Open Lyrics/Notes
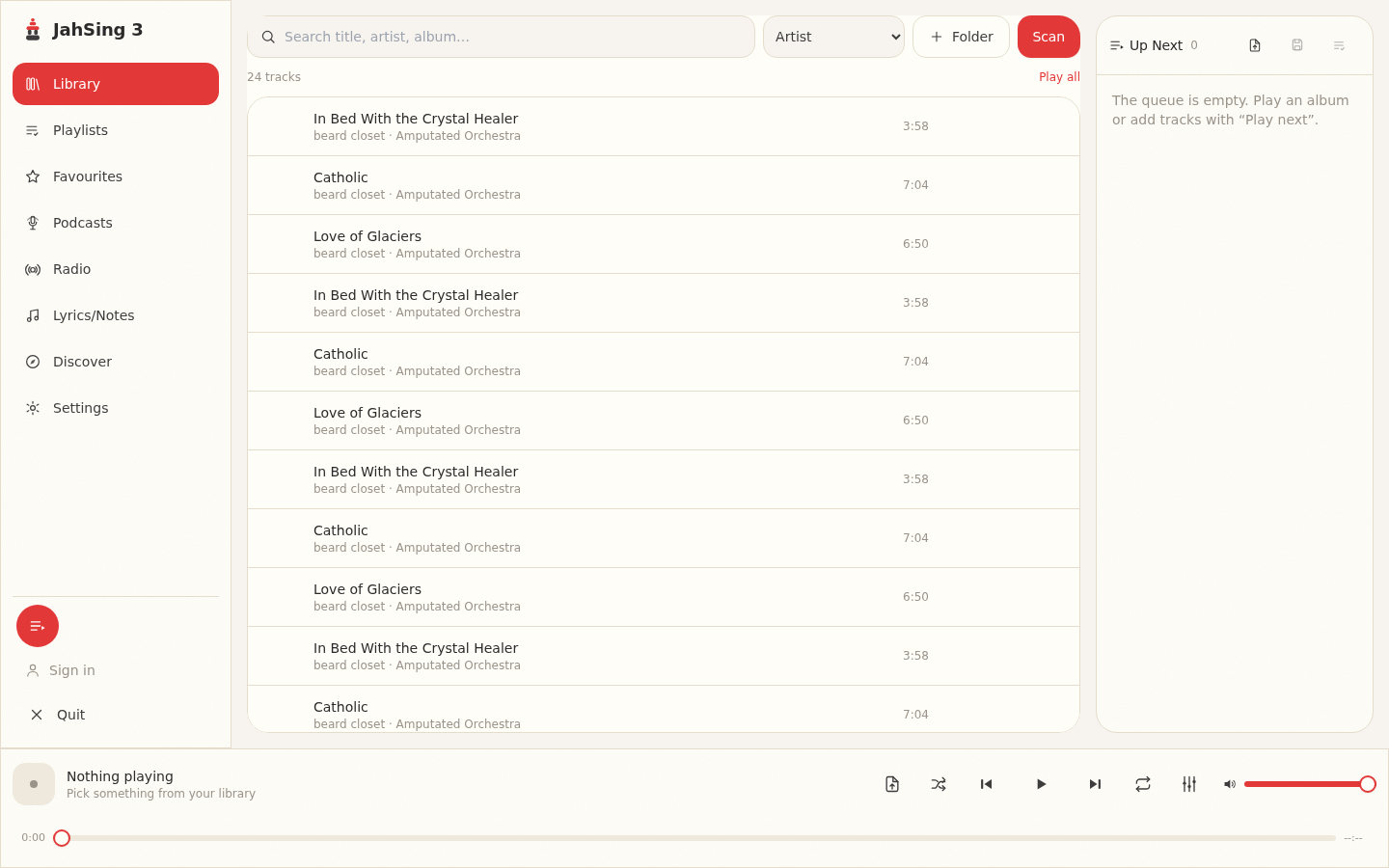1389x868 pixels. coord(116,315)
